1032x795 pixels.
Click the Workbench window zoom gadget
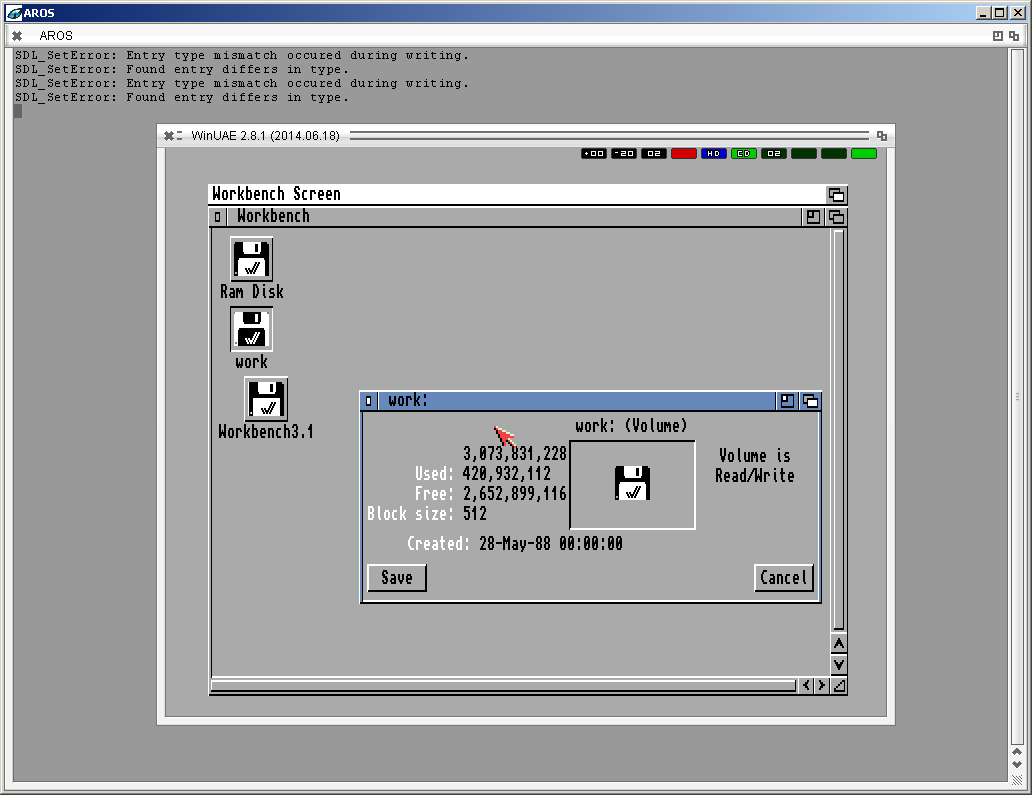(813, 217)
